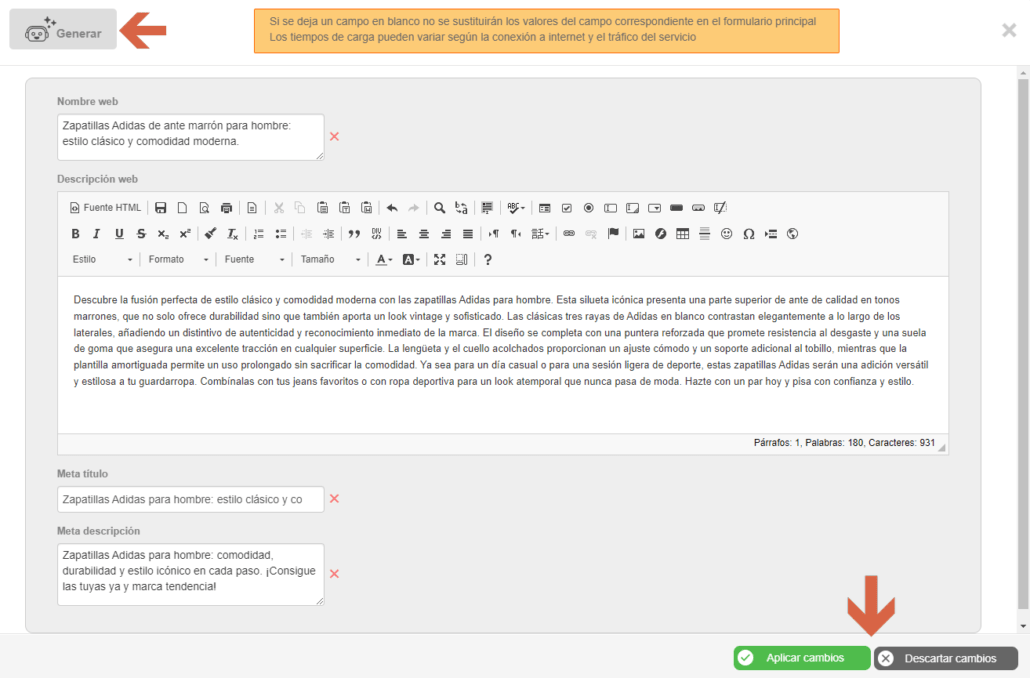Clear the Meta título field with its red X
This screenshot has width=1030, height=678.
coord(335,498)
